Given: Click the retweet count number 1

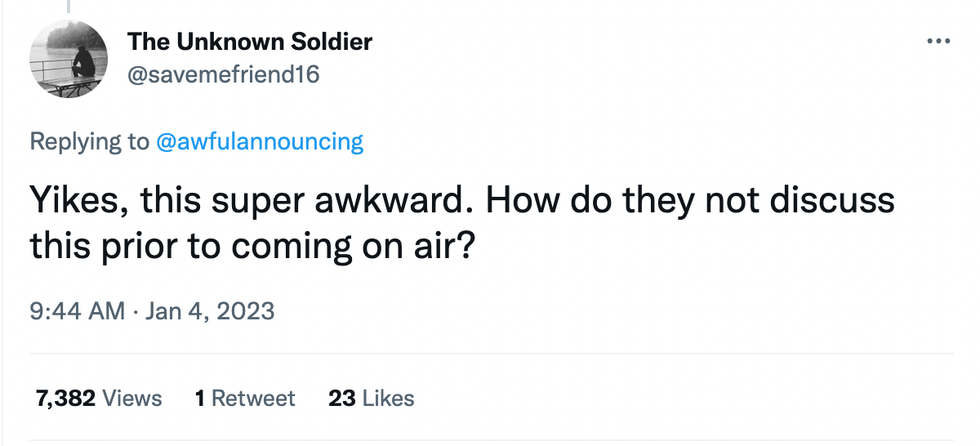Looking at the screenshot, I should tap(200, 398).
